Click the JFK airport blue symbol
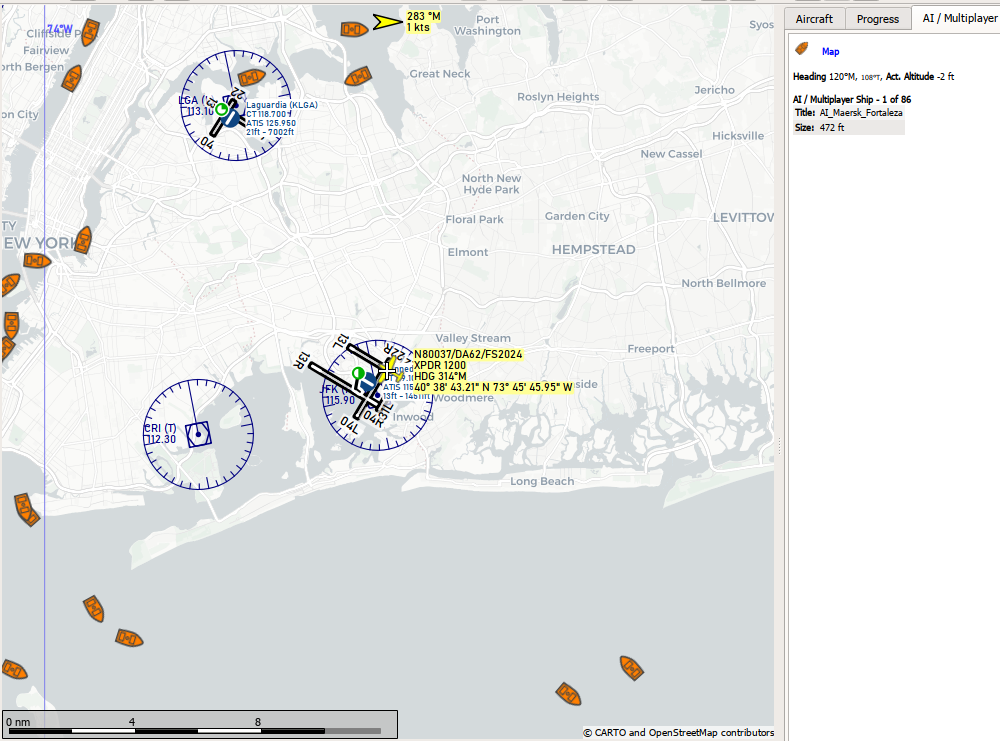1000x741 pixels. [x=369, y=383]
